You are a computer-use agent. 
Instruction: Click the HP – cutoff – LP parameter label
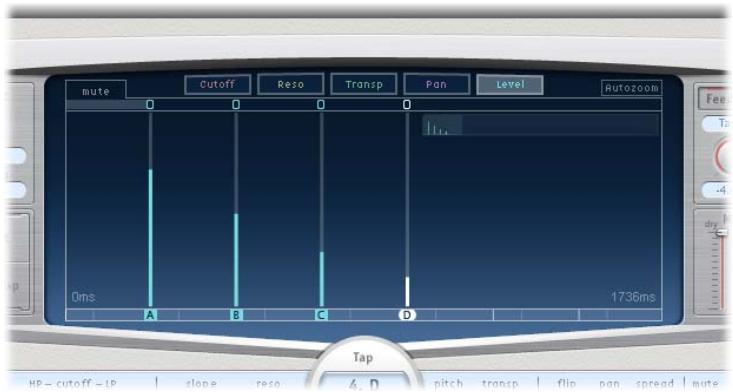click(72, 384)
